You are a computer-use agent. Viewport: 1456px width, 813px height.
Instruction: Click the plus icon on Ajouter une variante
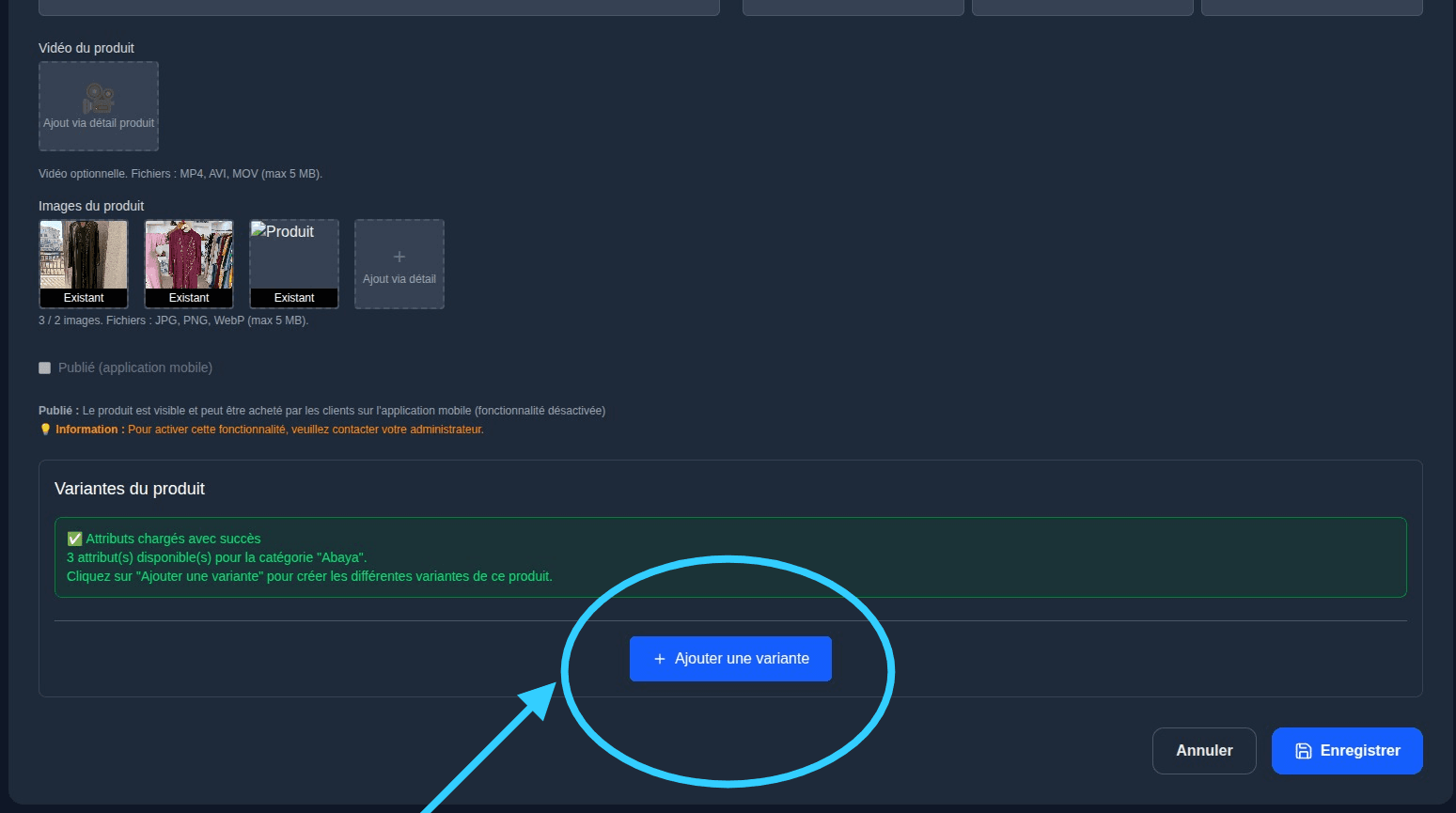tap(660, 659)
